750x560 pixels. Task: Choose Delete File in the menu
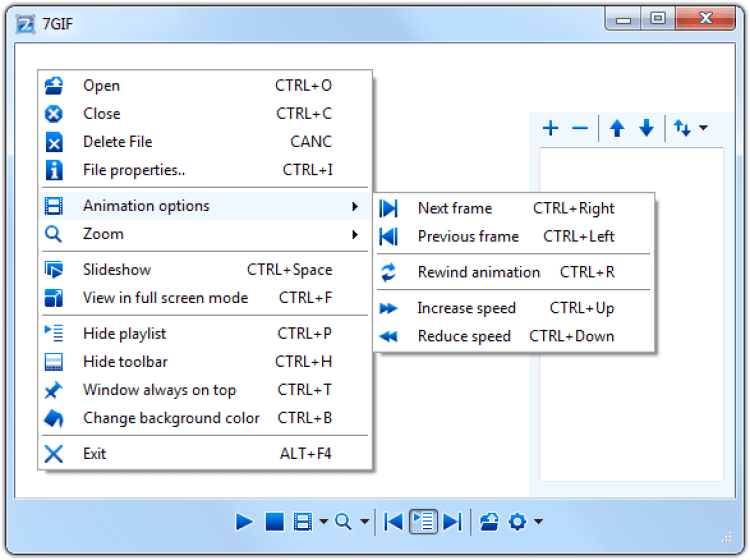[x=205, y=142]
